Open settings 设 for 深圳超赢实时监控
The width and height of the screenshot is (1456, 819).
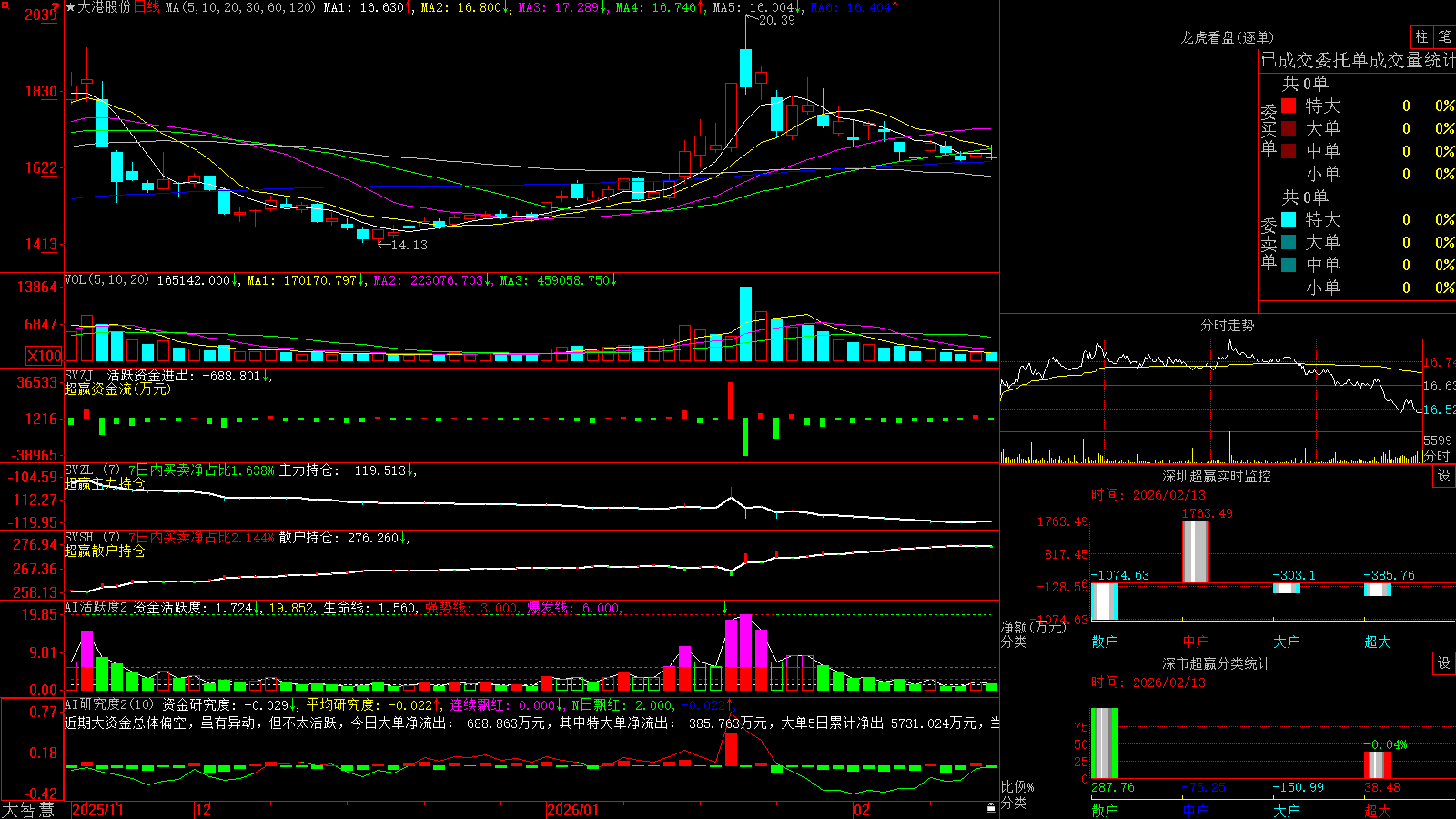click(1444, 476)
